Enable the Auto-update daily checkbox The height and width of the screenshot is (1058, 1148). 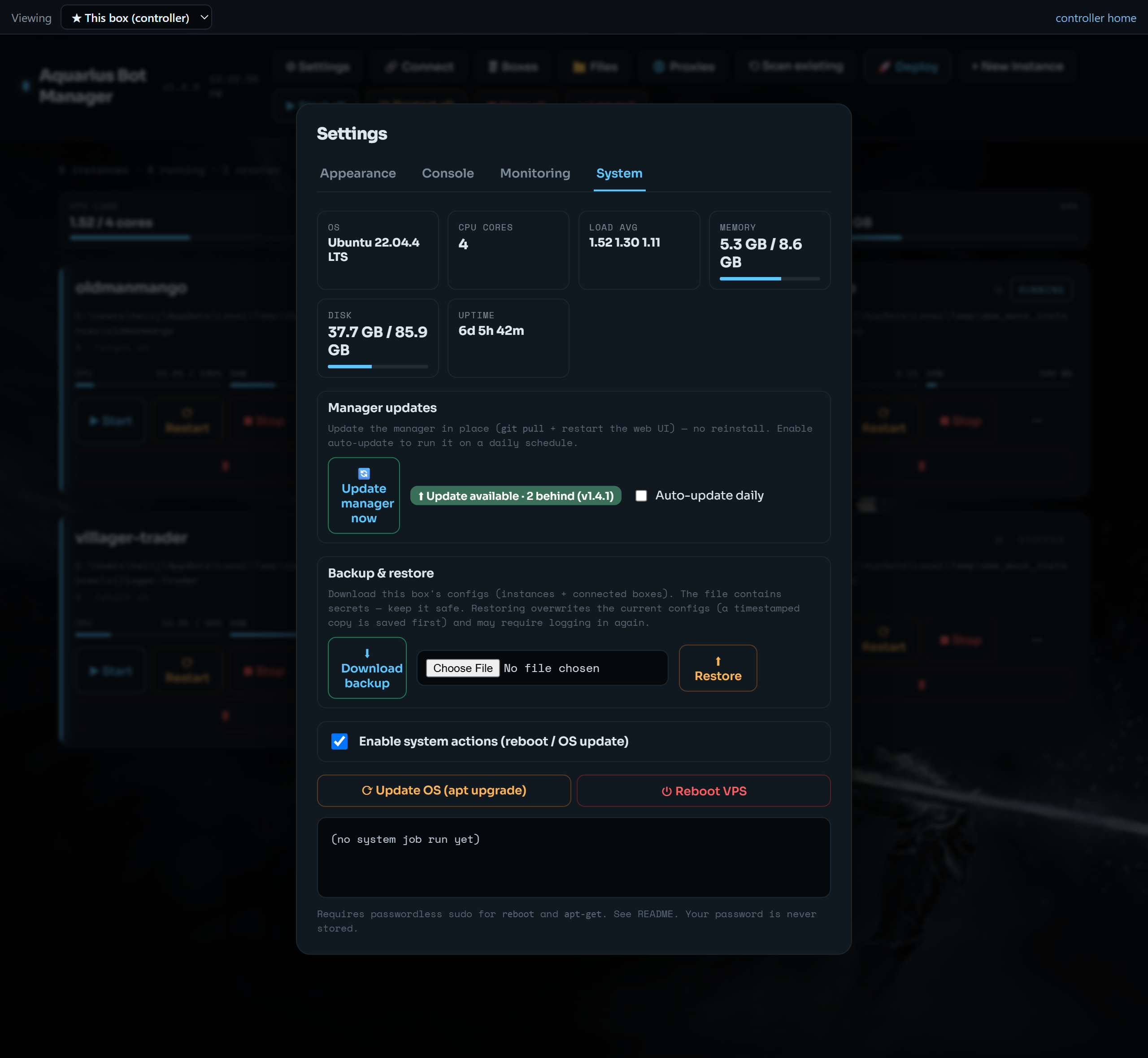[x=641, y=496]
